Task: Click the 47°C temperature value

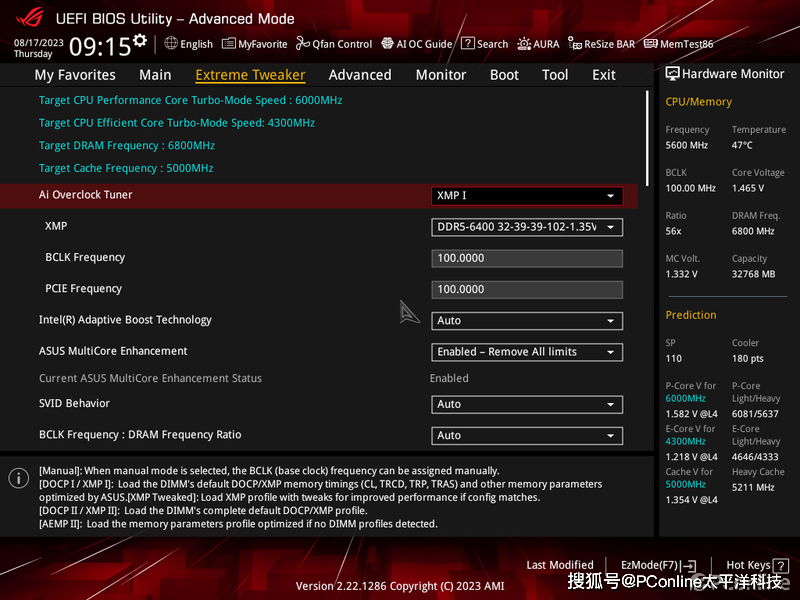Action: point(742,145)
